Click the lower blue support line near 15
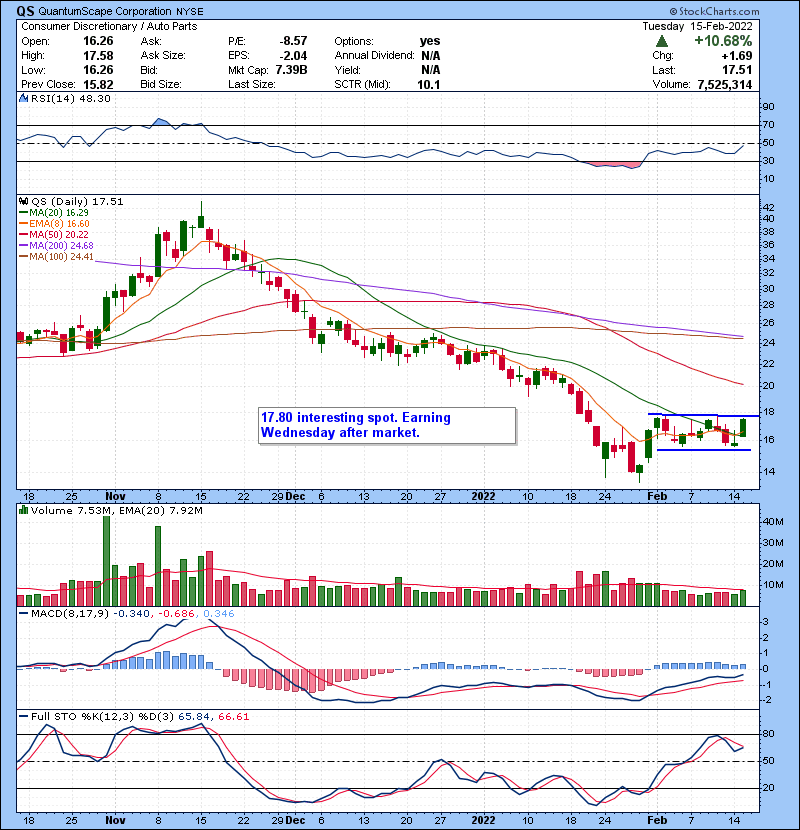The image size is (800, 830). pyautogui.click(x=704, y=450)
